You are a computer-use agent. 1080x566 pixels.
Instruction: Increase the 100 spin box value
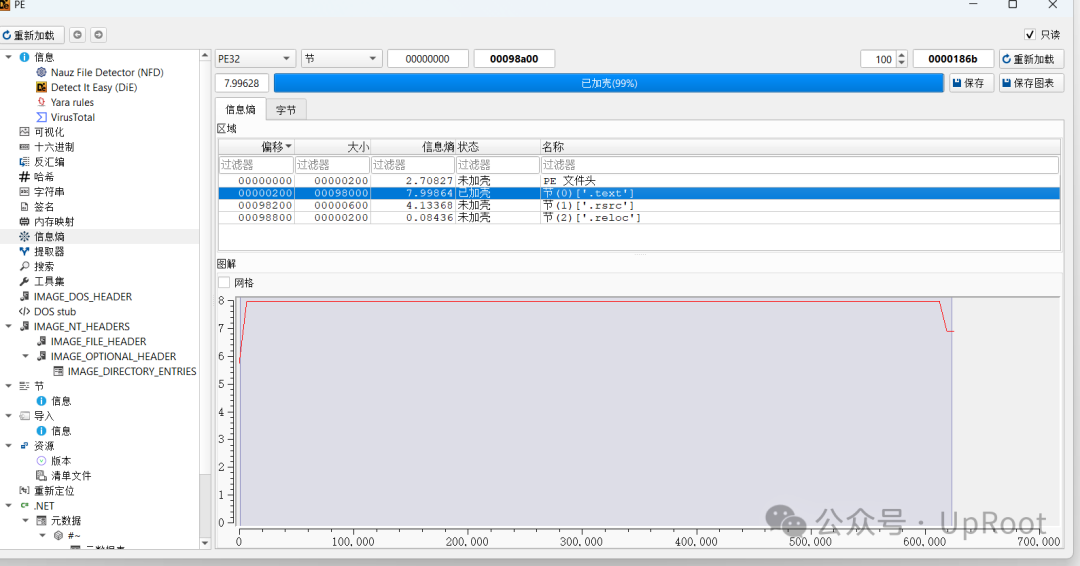pyautogui.click(x=902, y=55)
